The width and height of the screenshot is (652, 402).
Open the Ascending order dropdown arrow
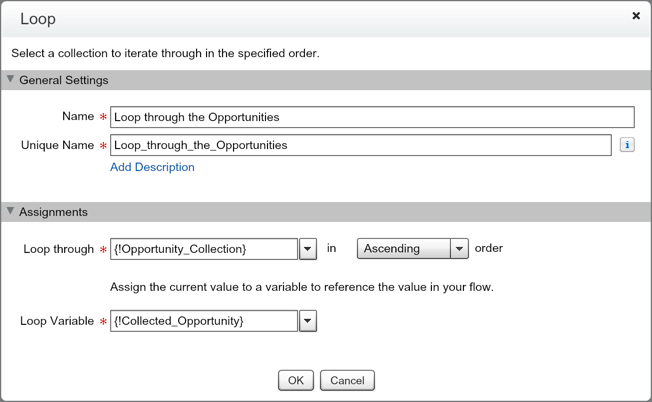point(459,249)
